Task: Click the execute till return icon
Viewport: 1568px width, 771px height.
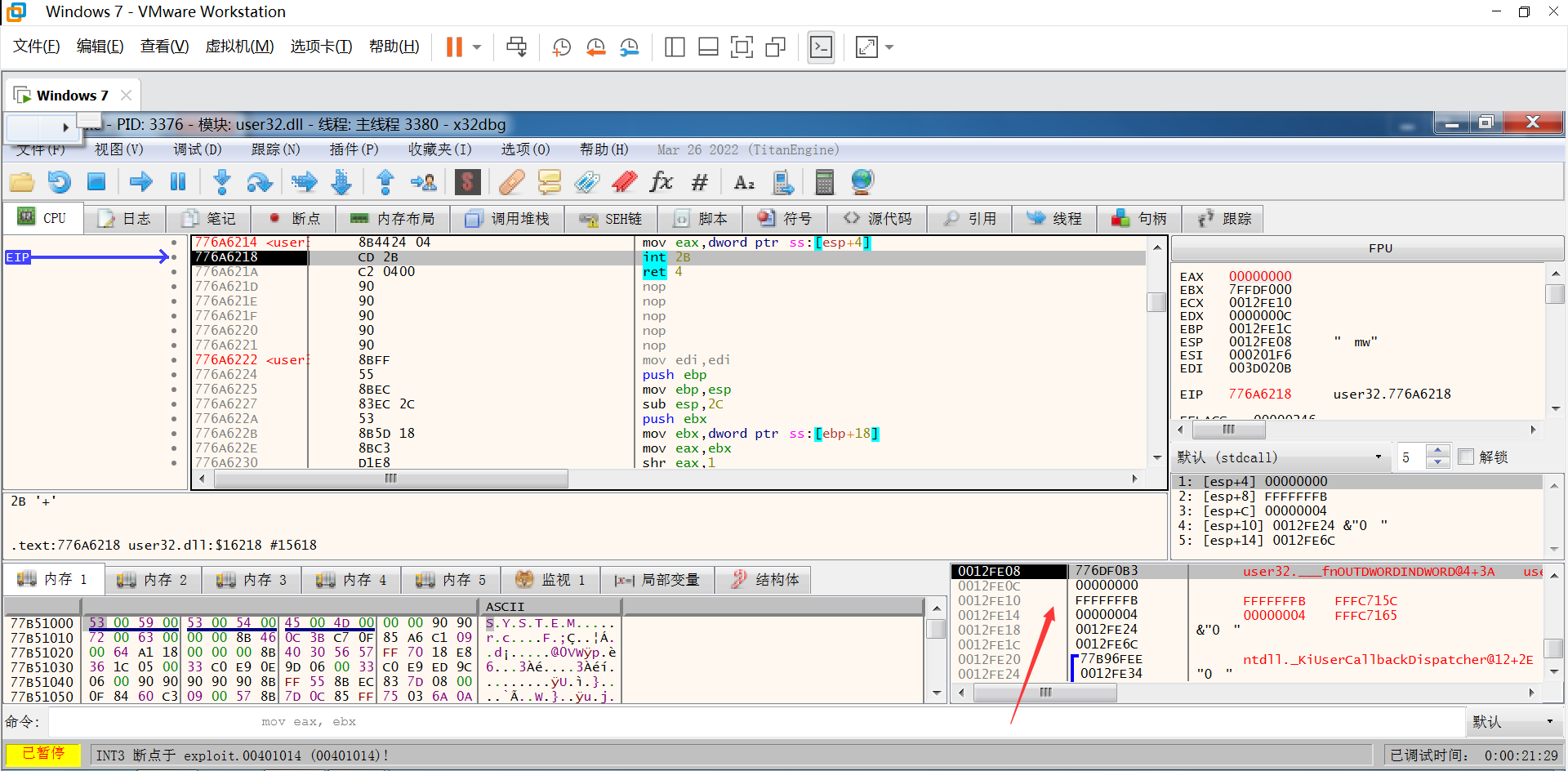Action: point(385,182)
